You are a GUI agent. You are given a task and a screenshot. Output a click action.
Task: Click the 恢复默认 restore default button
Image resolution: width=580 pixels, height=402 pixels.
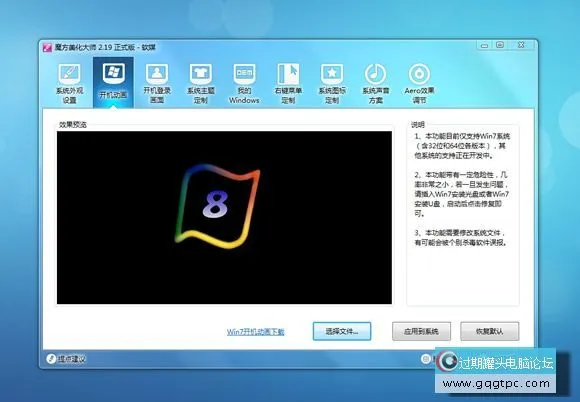[x=489, y=331]
